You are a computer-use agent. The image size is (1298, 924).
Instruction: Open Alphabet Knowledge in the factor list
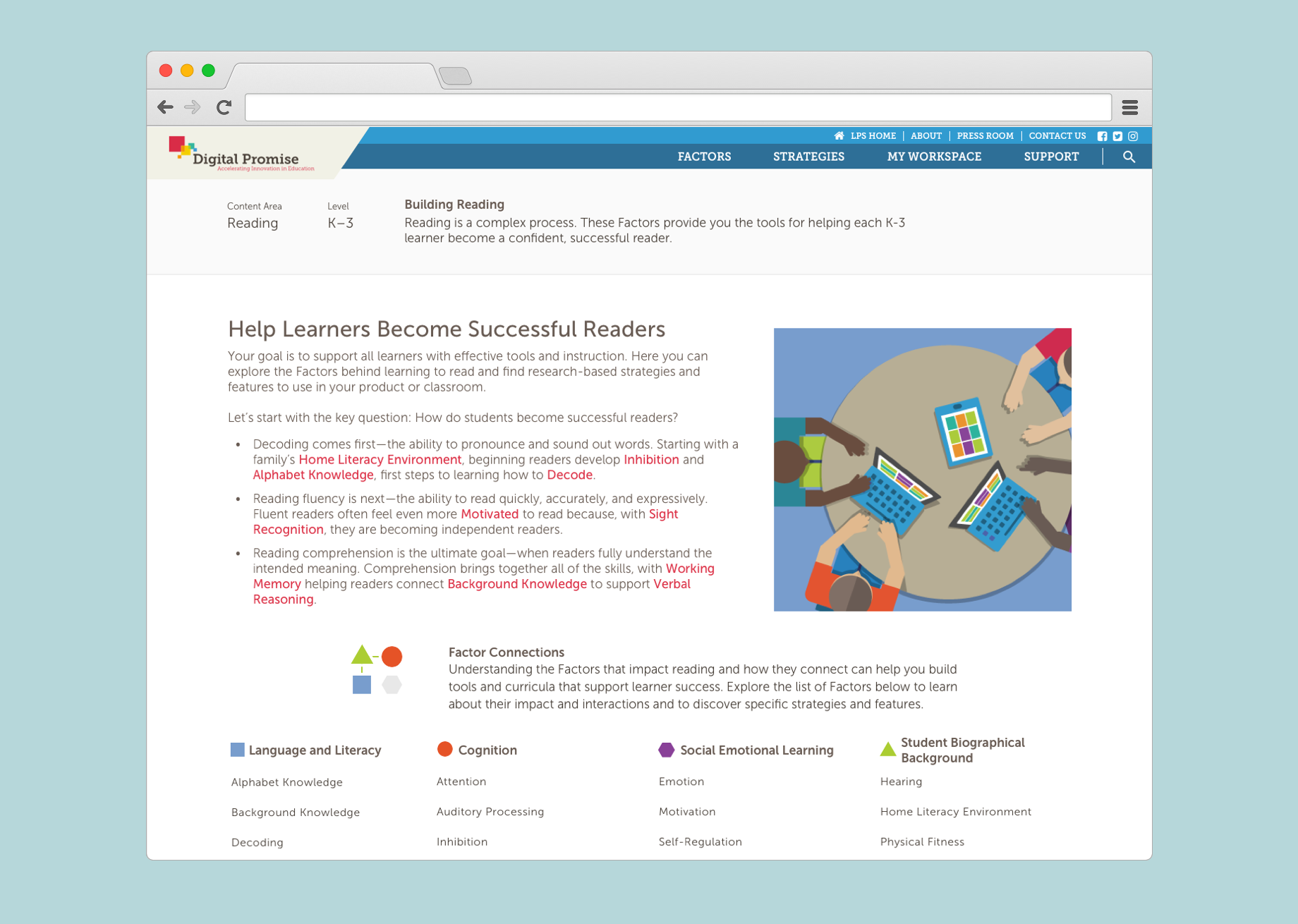(x=286, y=782)
